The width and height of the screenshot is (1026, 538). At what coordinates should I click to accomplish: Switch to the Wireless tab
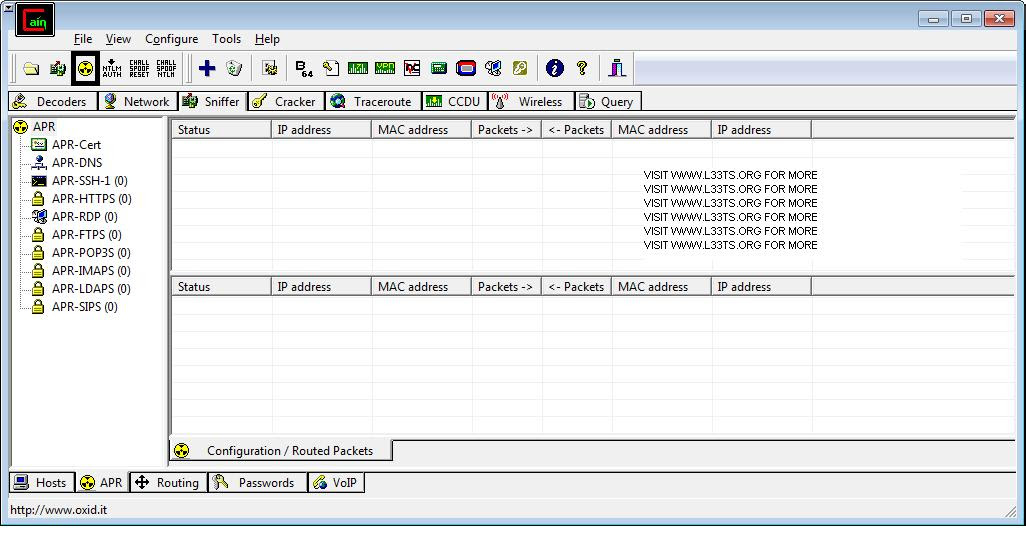(x=531, y=101)
